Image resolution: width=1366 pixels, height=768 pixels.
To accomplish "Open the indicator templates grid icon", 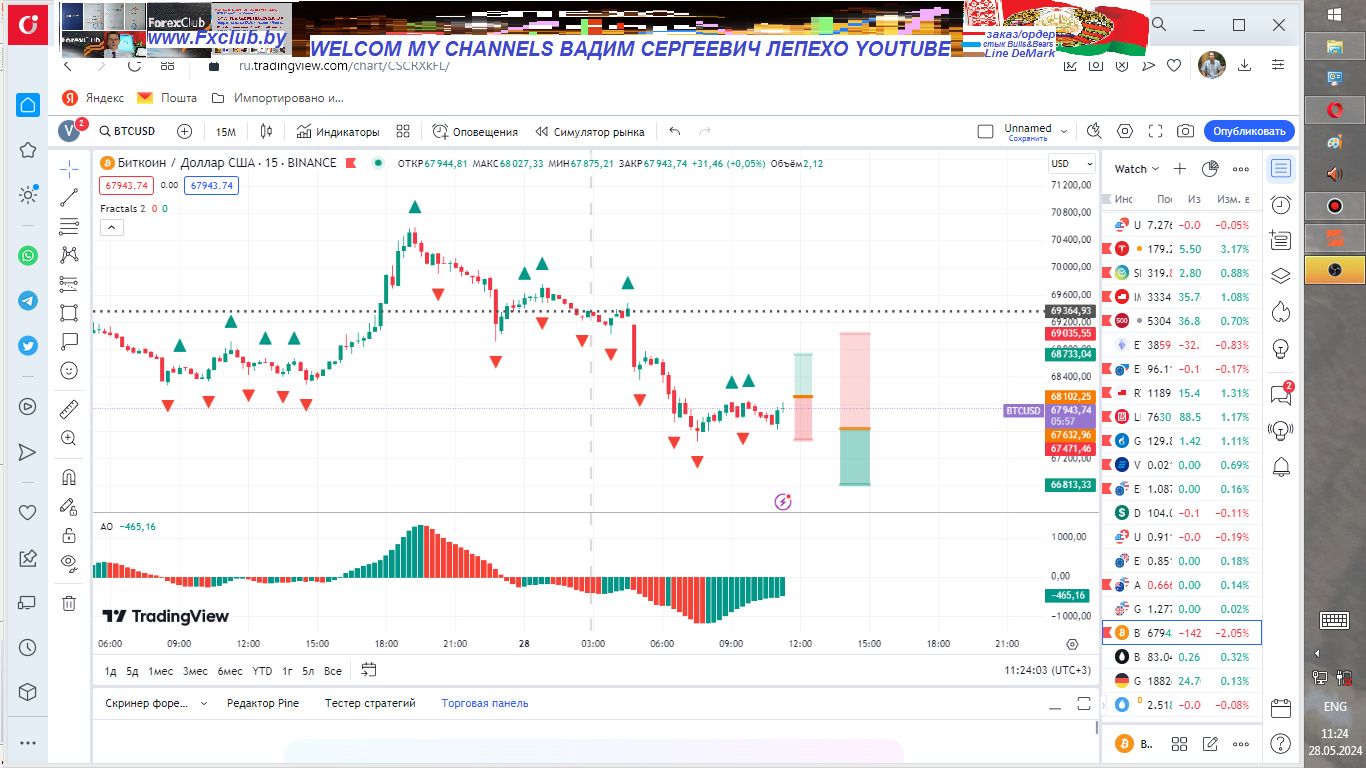I will pyautogui.click(x=403, y=131).
